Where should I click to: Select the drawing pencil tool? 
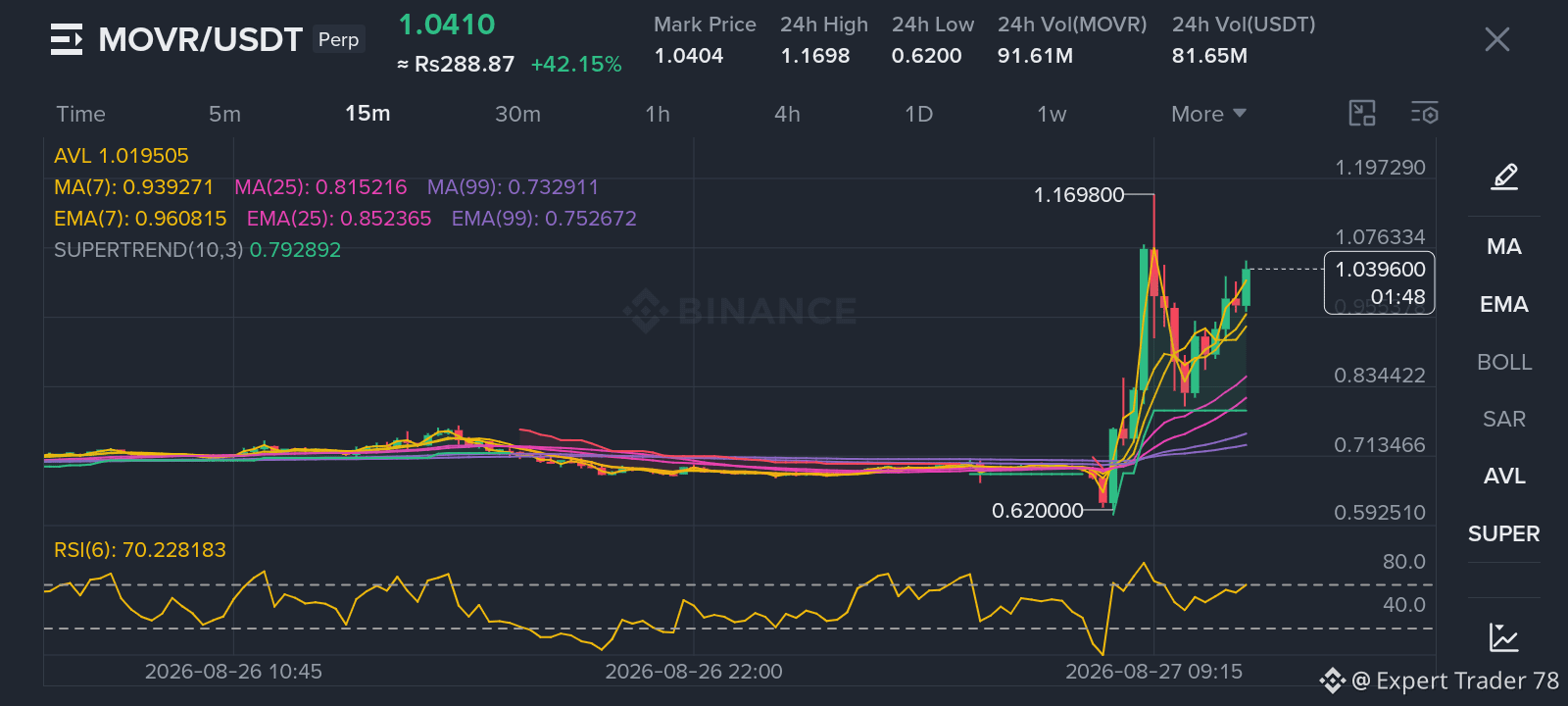(x=1504, y=176)
